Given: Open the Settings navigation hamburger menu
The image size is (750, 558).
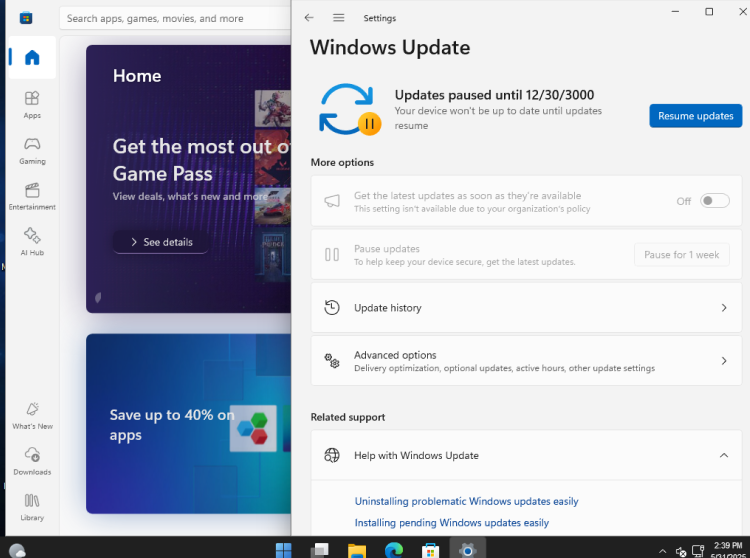Looking at the screenshot, I should 339,18.
